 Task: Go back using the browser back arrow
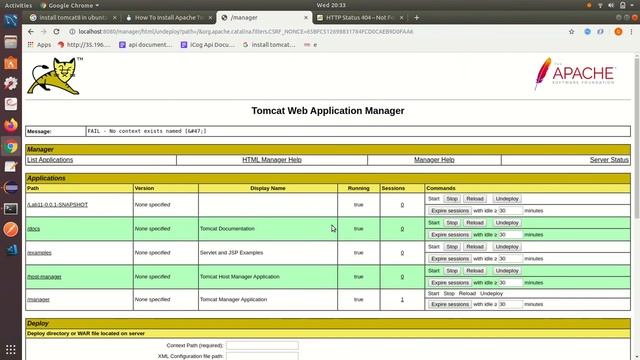31,31
